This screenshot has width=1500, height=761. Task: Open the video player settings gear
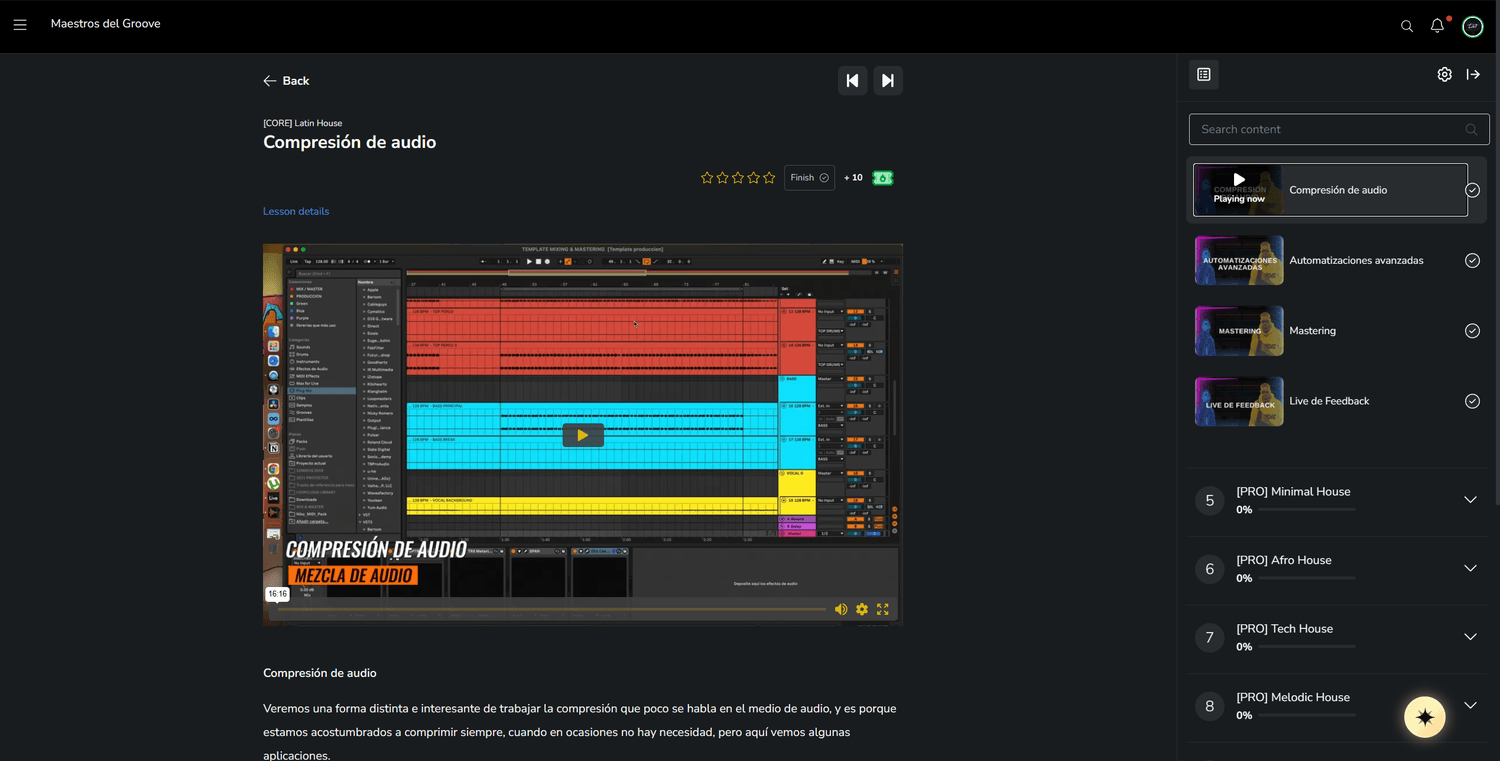(862, 609)
